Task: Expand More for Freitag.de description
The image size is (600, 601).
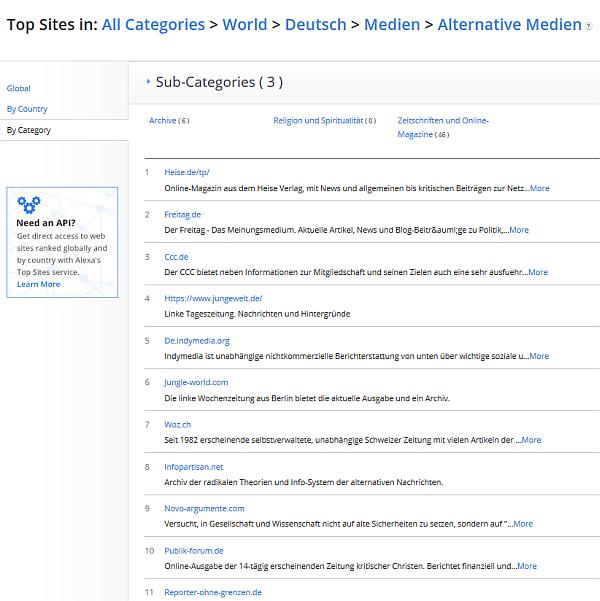Action: (519, 230)
